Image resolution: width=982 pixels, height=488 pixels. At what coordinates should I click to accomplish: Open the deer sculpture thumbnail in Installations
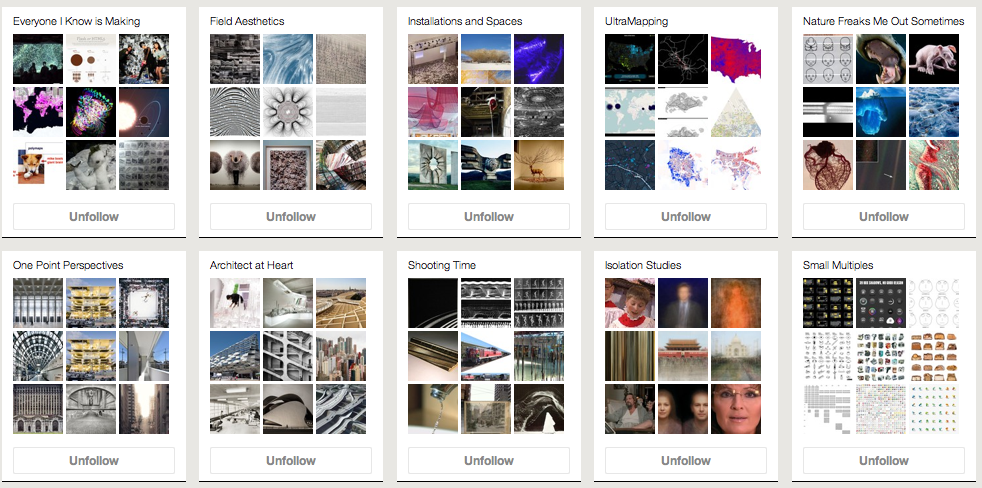pyautogui.click(x=539, y=165)
